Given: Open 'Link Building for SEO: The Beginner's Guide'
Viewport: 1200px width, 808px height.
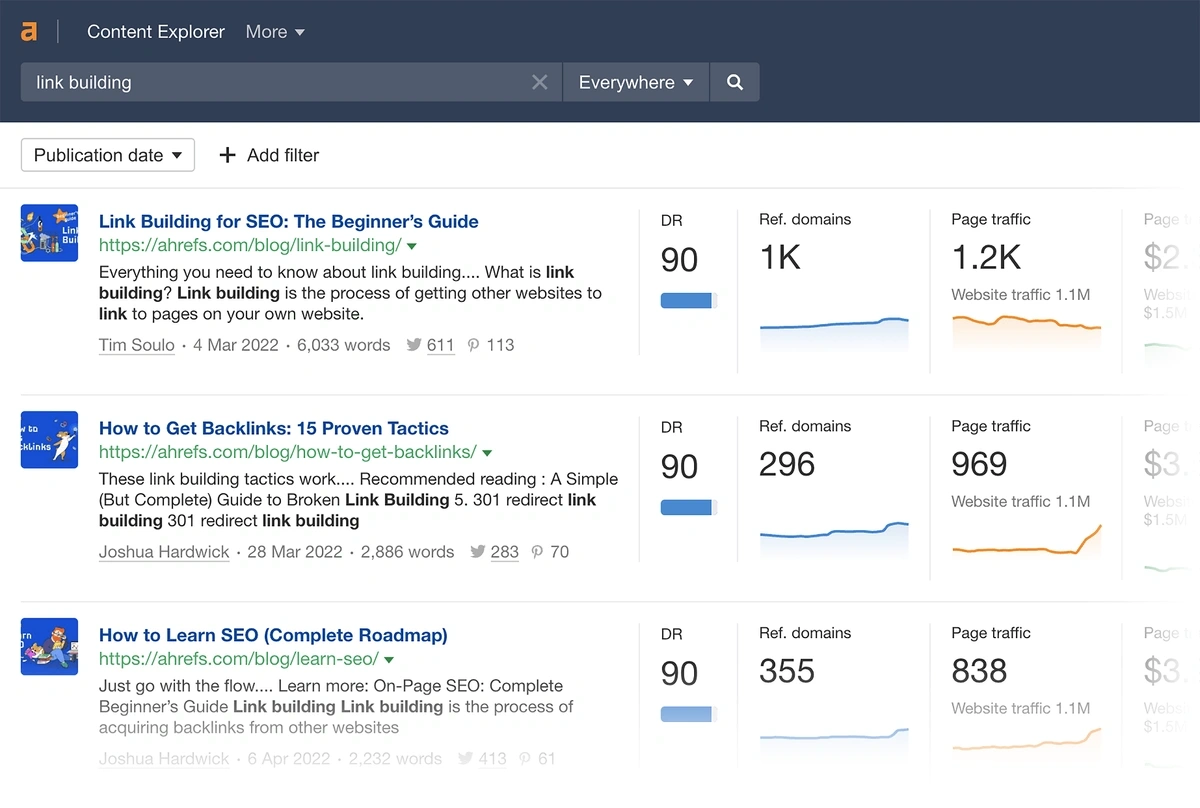Looking at the screenshot, I should (x=289, y=221).
